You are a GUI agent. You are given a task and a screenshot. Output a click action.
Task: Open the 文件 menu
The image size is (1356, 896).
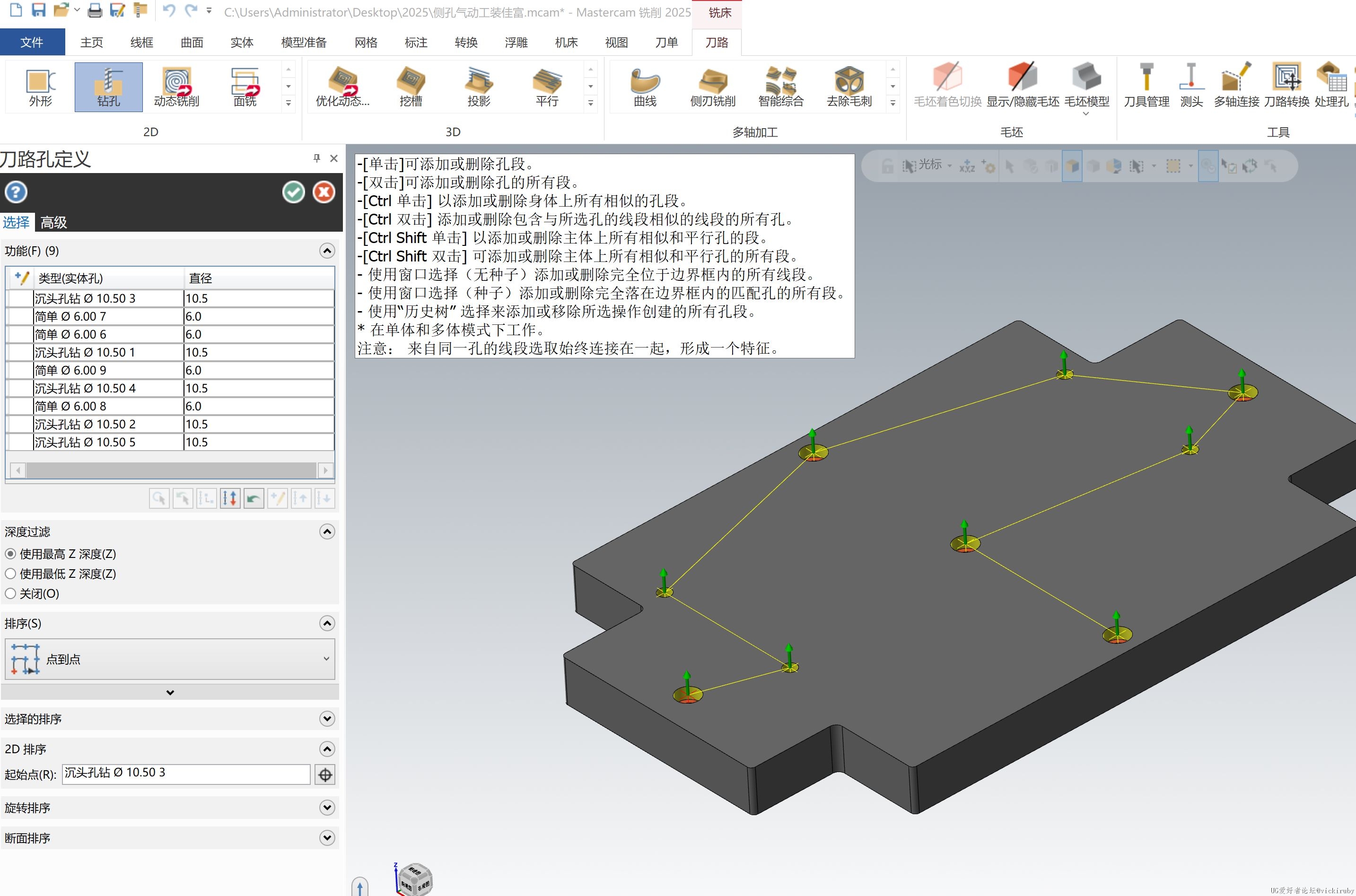[x=32, y=42]
